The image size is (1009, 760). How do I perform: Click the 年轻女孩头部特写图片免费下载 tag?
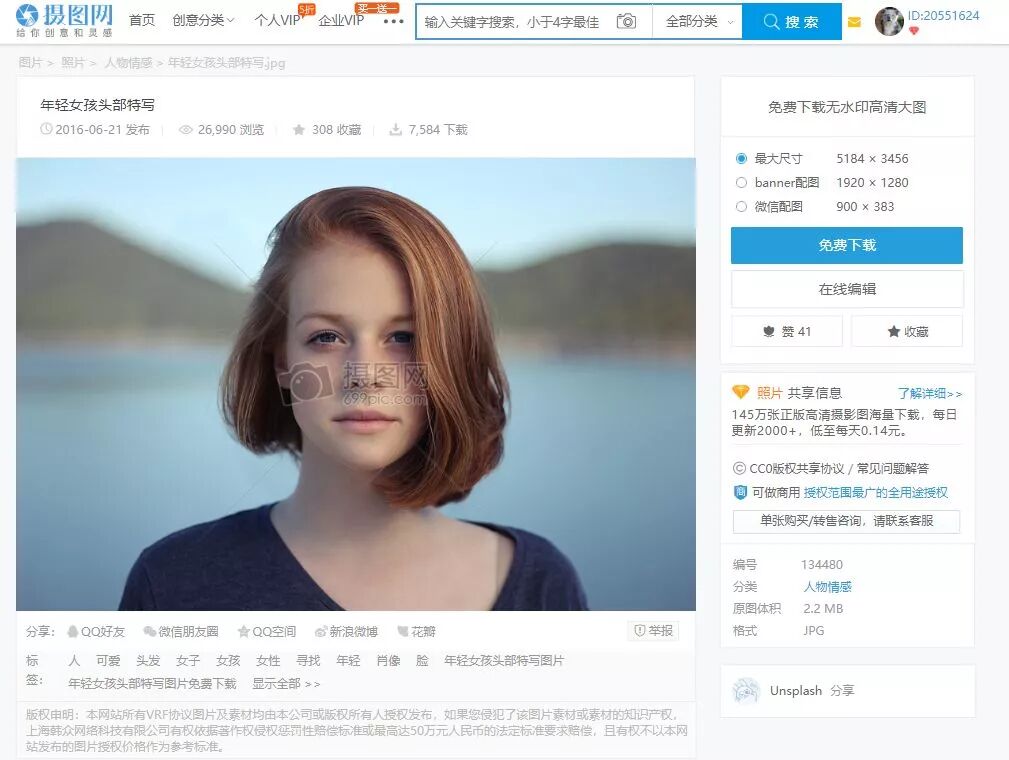click(153, 683)
